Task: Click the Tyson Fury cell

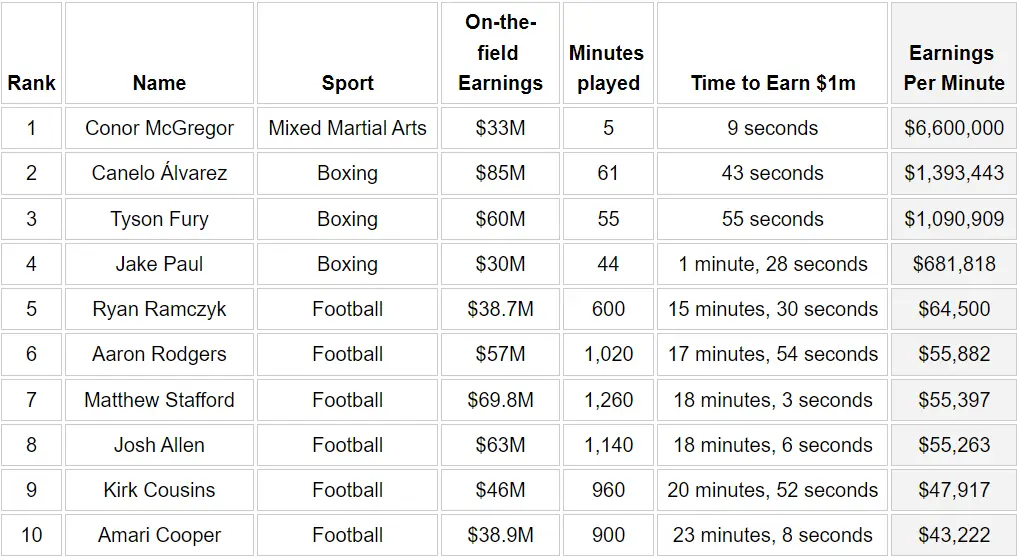Action: click(159, 219)
